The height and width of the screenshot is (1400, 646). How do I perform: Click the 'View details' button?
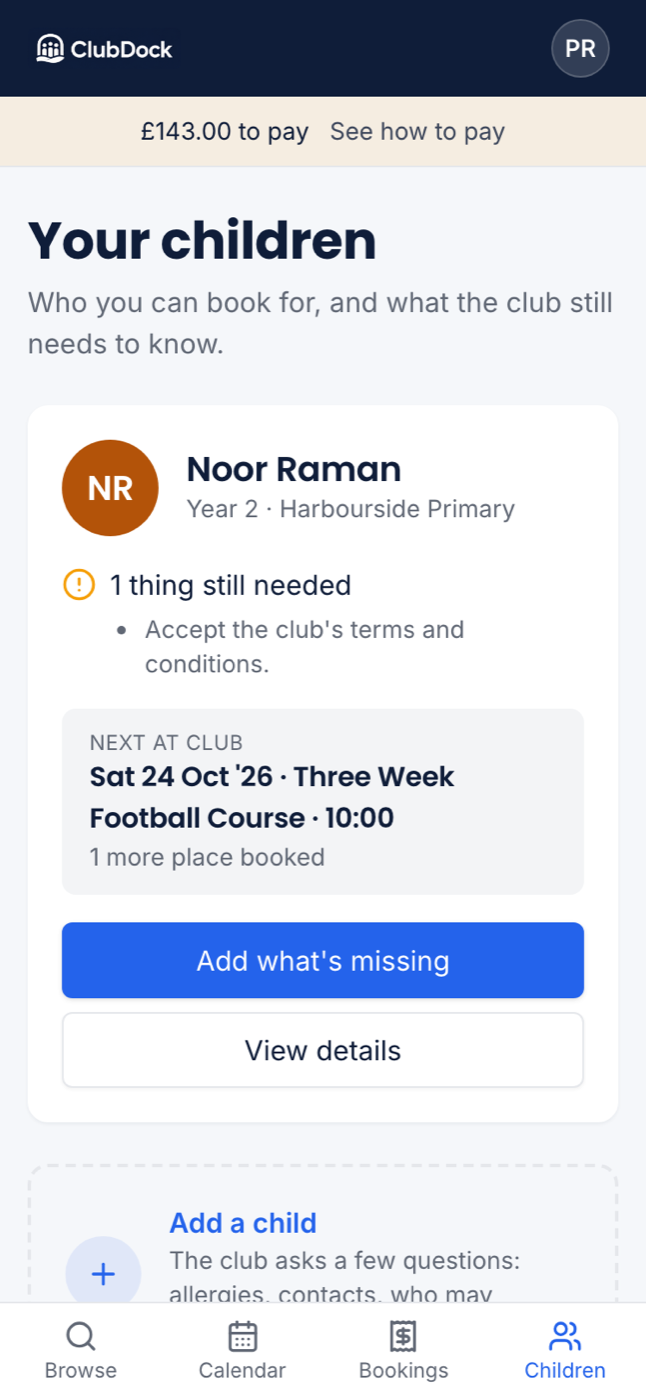tap(323, 1050)
